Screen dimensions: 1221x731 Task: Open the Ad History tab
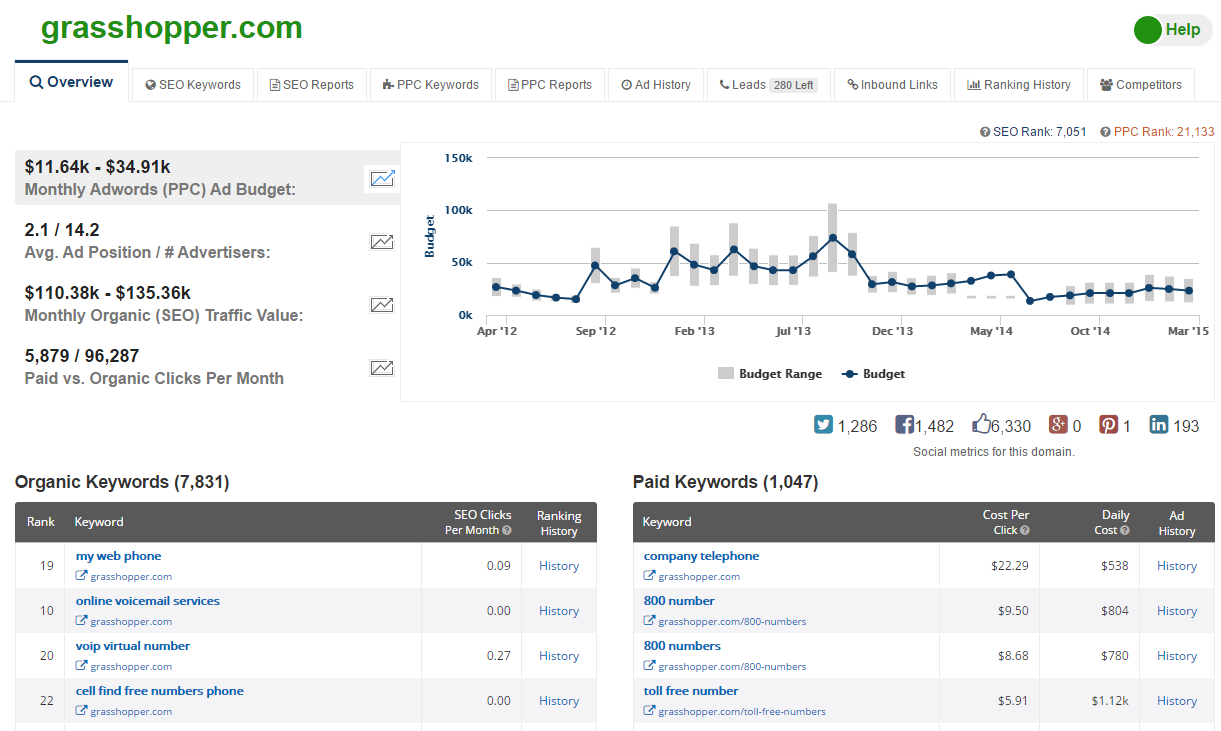(x=656, y=85)
